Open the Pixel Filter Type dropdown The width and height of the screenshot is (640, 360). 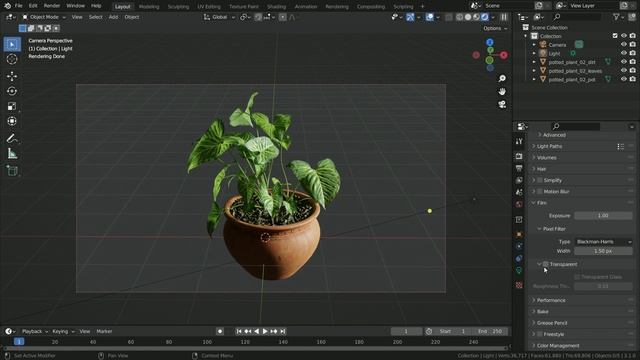pyautogui.click(x=604, y=242)
